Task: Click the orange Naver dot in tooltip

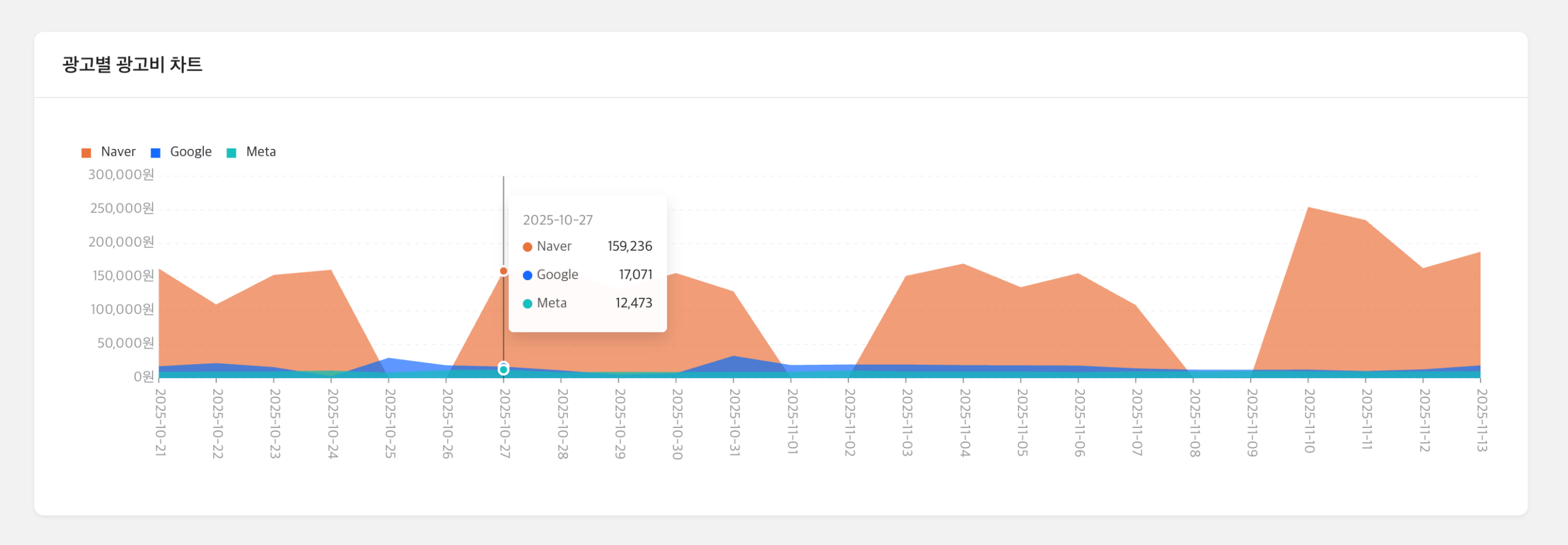Action: pyautogui.click(x=527, y=247)
